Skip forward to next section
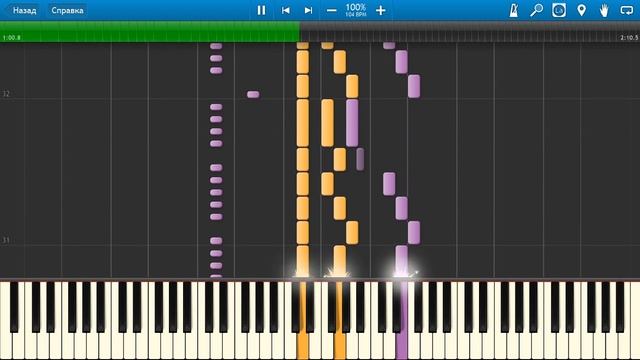640x360 pixels. (x=308, y=10)
